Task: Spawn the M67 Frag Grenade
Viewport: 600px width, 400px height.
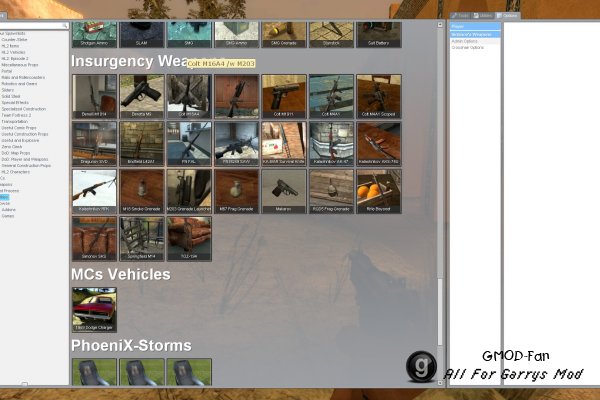Action: click(236, 191)
